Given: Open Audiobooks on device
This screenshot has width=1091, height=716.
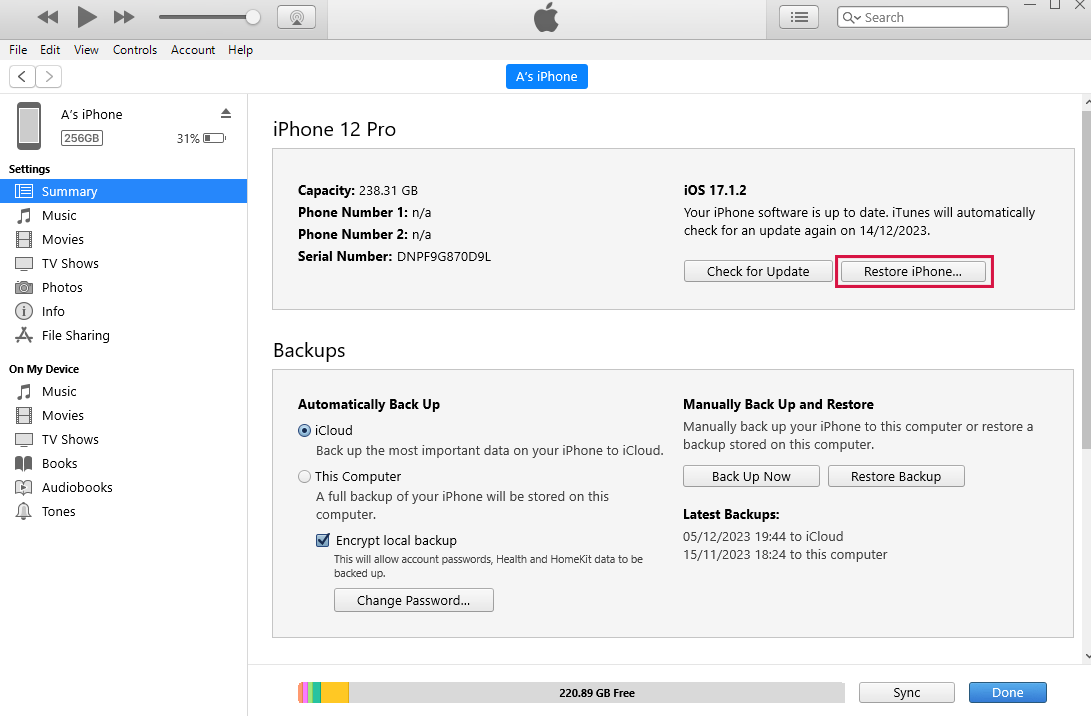Looking at the screenshot, I should [124, 488].
